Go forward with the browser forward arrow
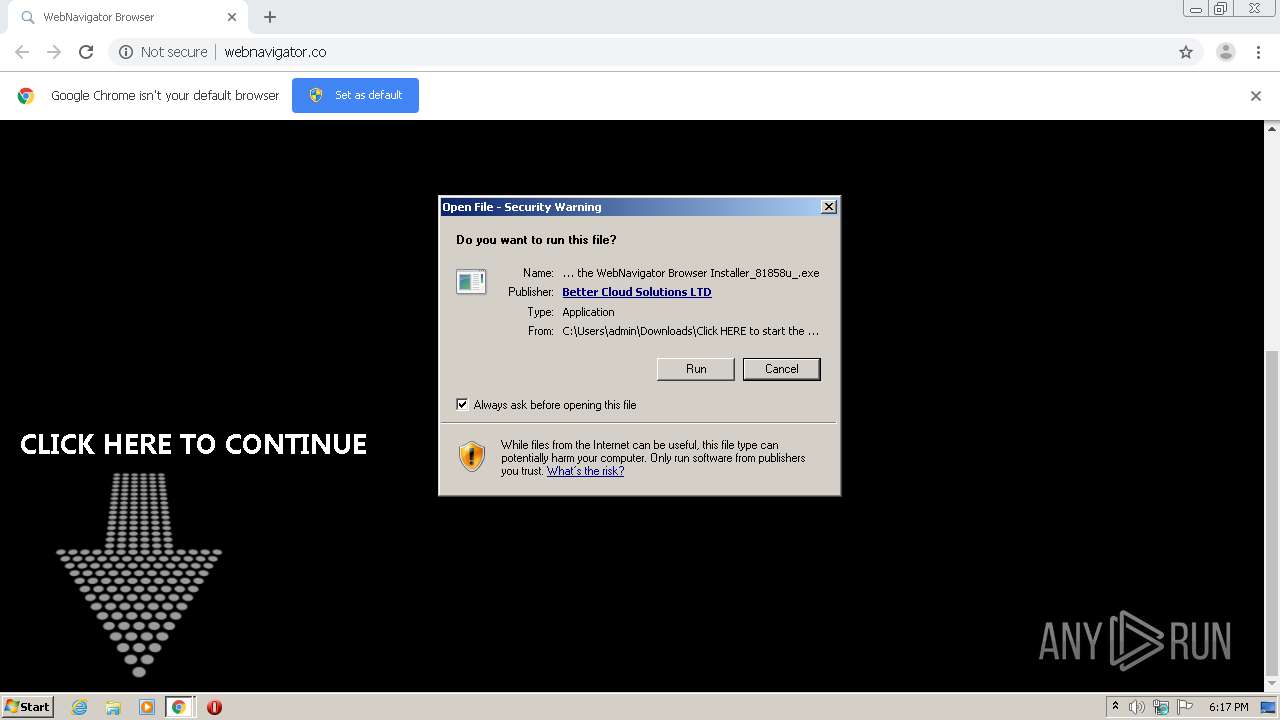Image resolution: width=1280 pixels, height=720 pixels. pyautogui.click(x=54, y=52)
